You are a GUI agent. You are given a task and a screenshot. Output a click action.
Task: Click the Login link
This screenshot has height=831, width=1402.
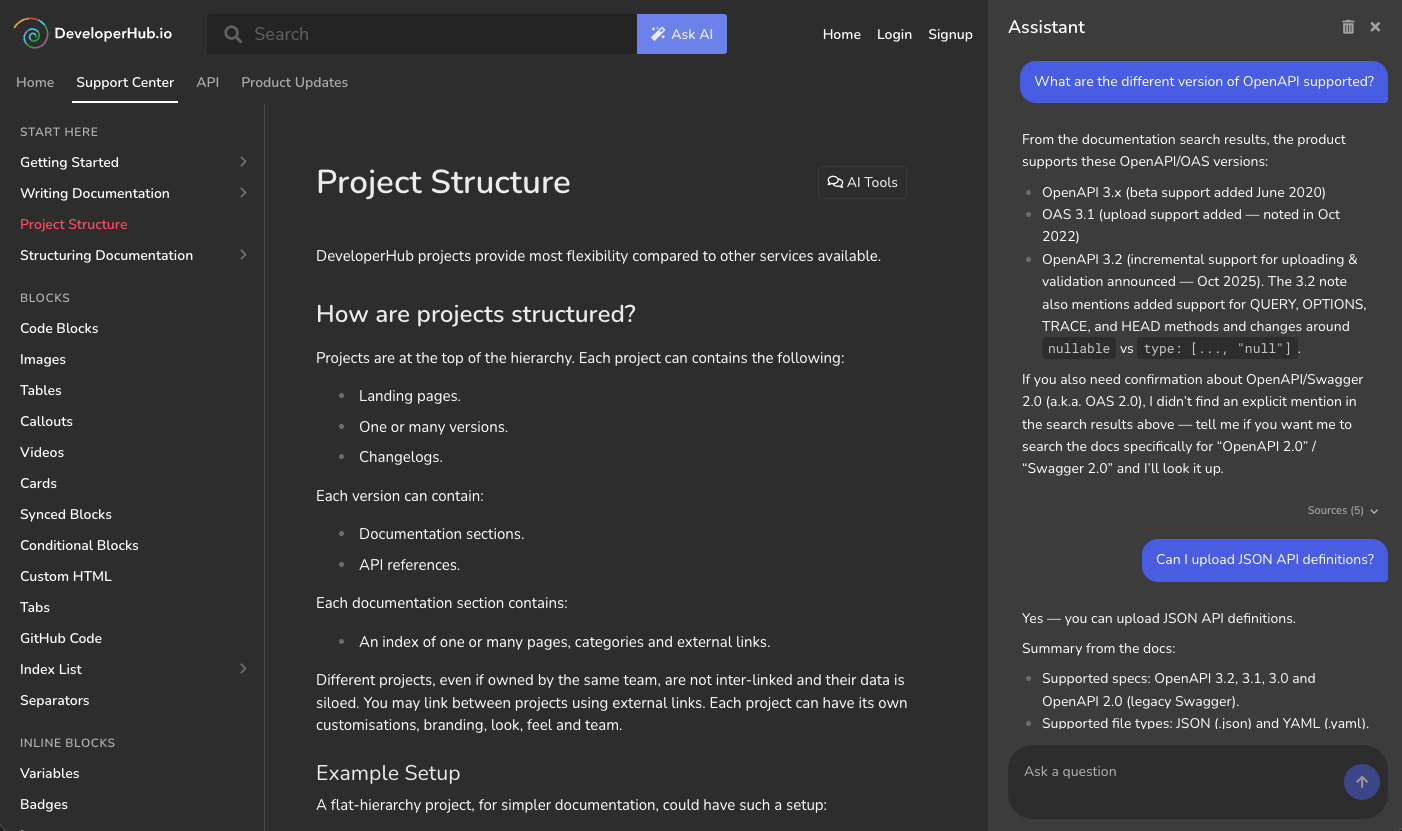[894, 34]
